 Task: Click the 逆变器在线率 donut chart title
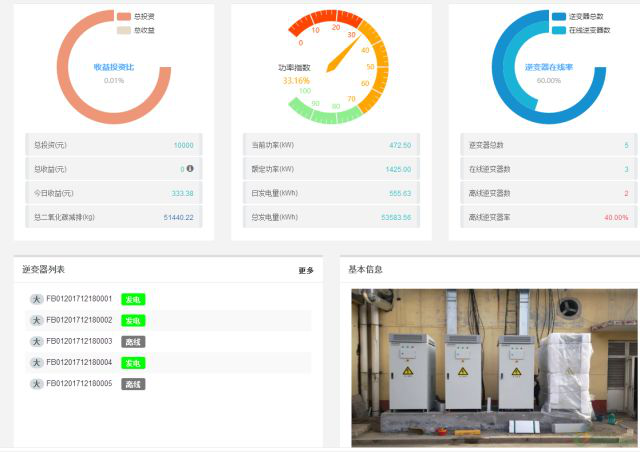pos(549,67)
